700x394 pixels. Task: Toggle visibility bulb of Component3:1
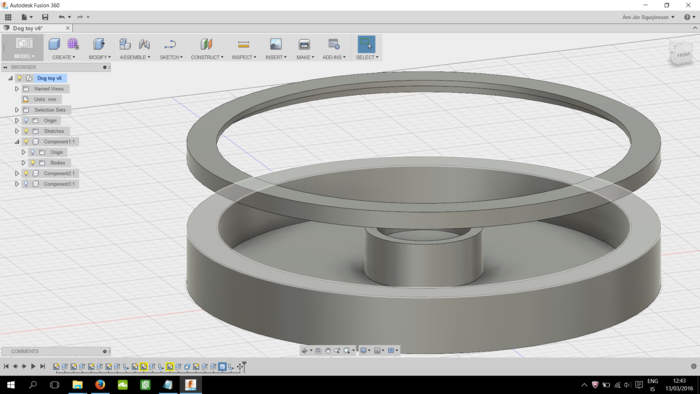click(26, 184)
